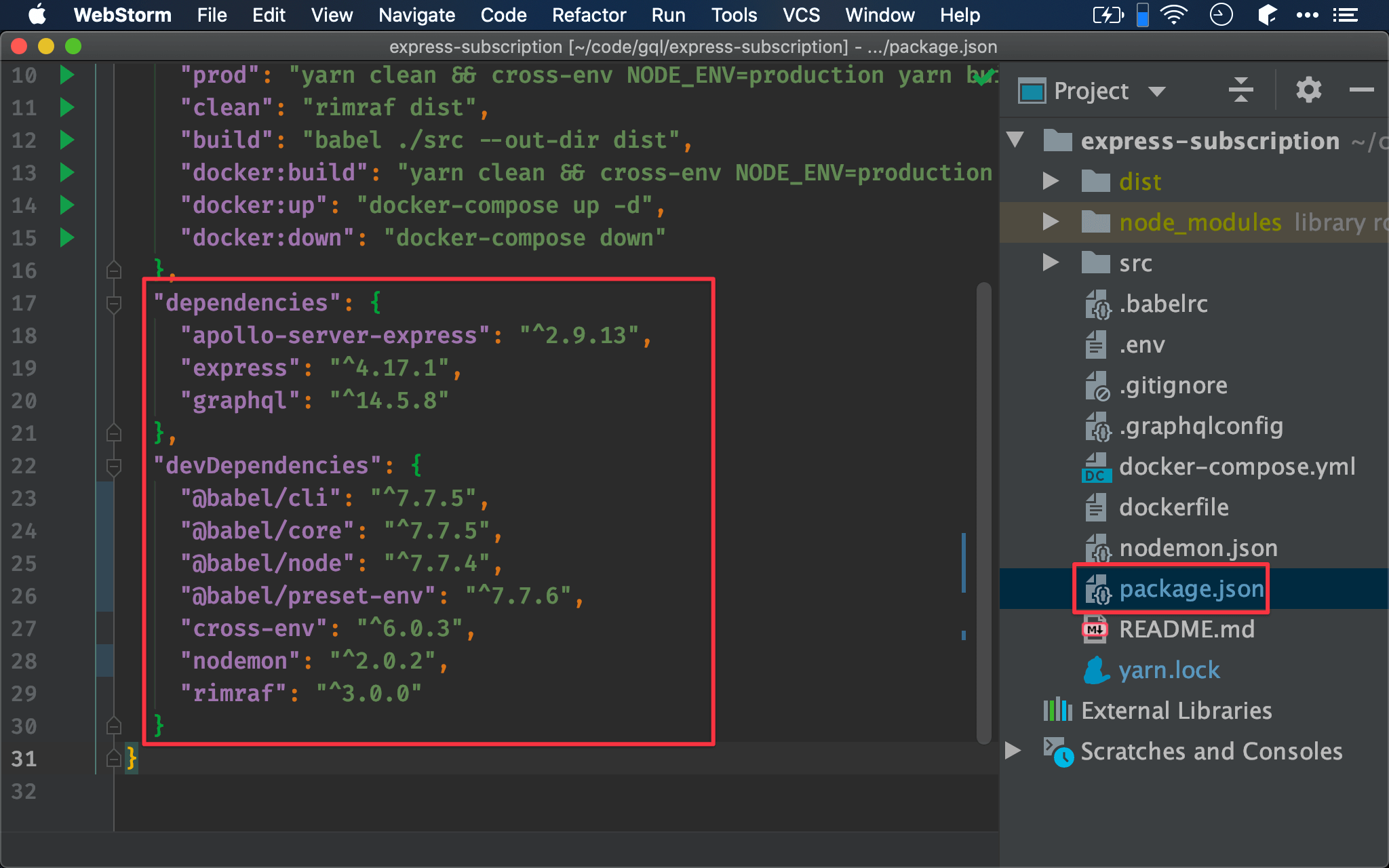The image size is (1389, 868).
Task: Open the File menu
Action: (212, 15)
